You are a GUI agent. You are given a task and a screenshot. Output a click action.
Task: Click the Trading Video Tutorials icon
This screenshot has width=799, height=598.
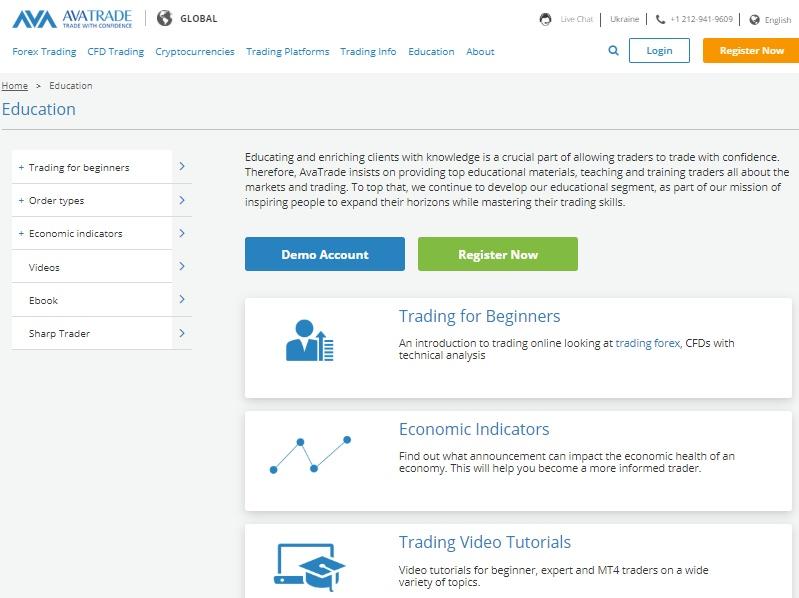pos(309,565)
